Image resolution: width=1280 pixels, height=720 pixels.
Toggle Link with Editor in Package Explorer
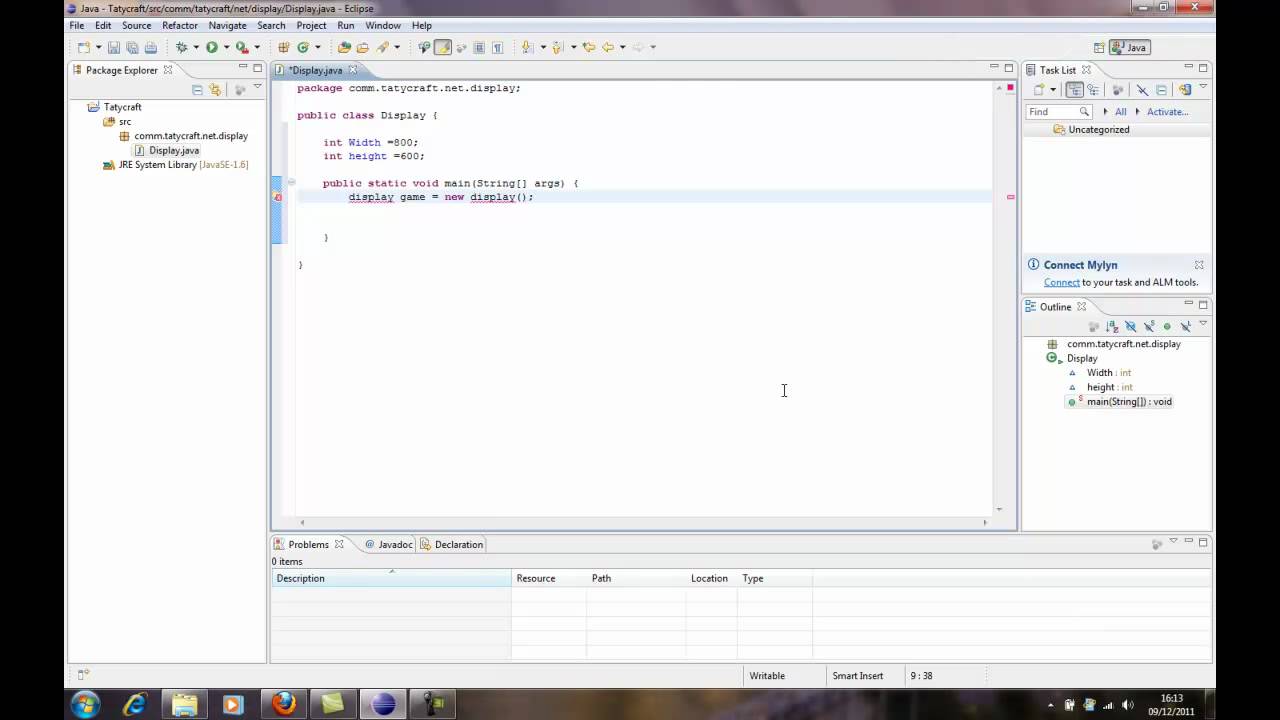pos(215,90)
